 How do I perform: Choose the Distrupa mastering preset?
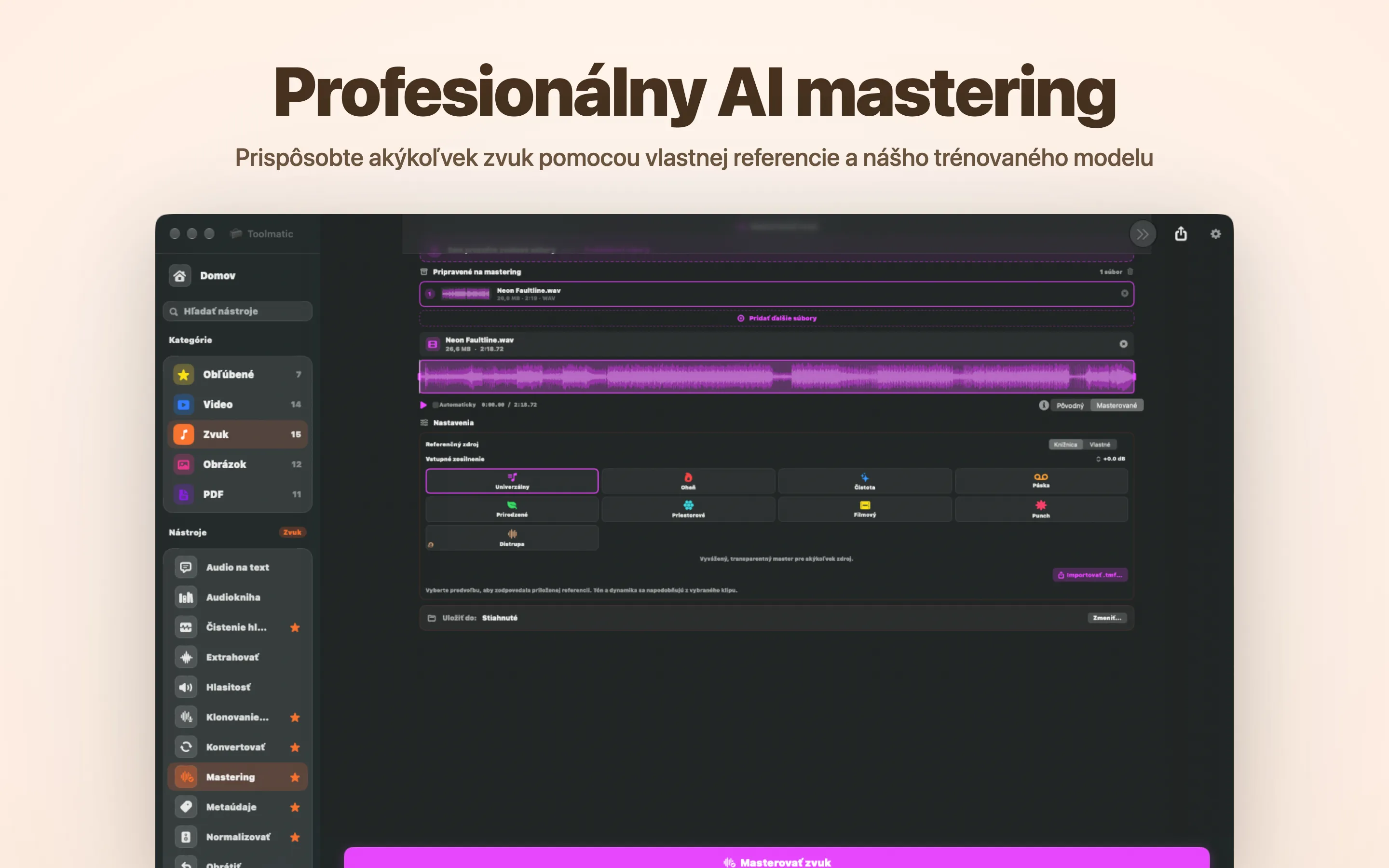512,538
